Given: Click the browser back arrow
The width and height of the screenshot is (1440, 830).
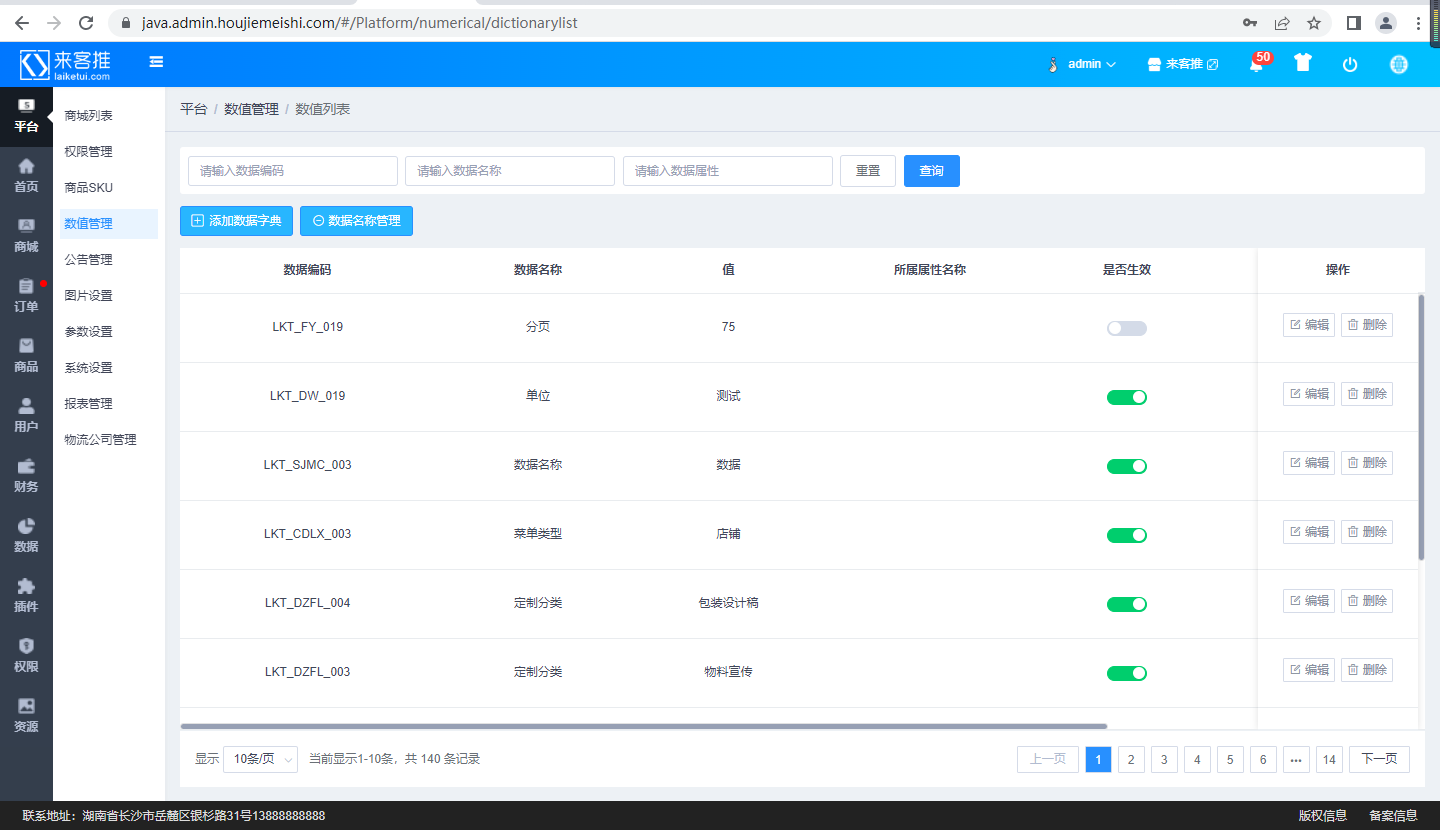Looking at the screenshot, I should (22, 22).
